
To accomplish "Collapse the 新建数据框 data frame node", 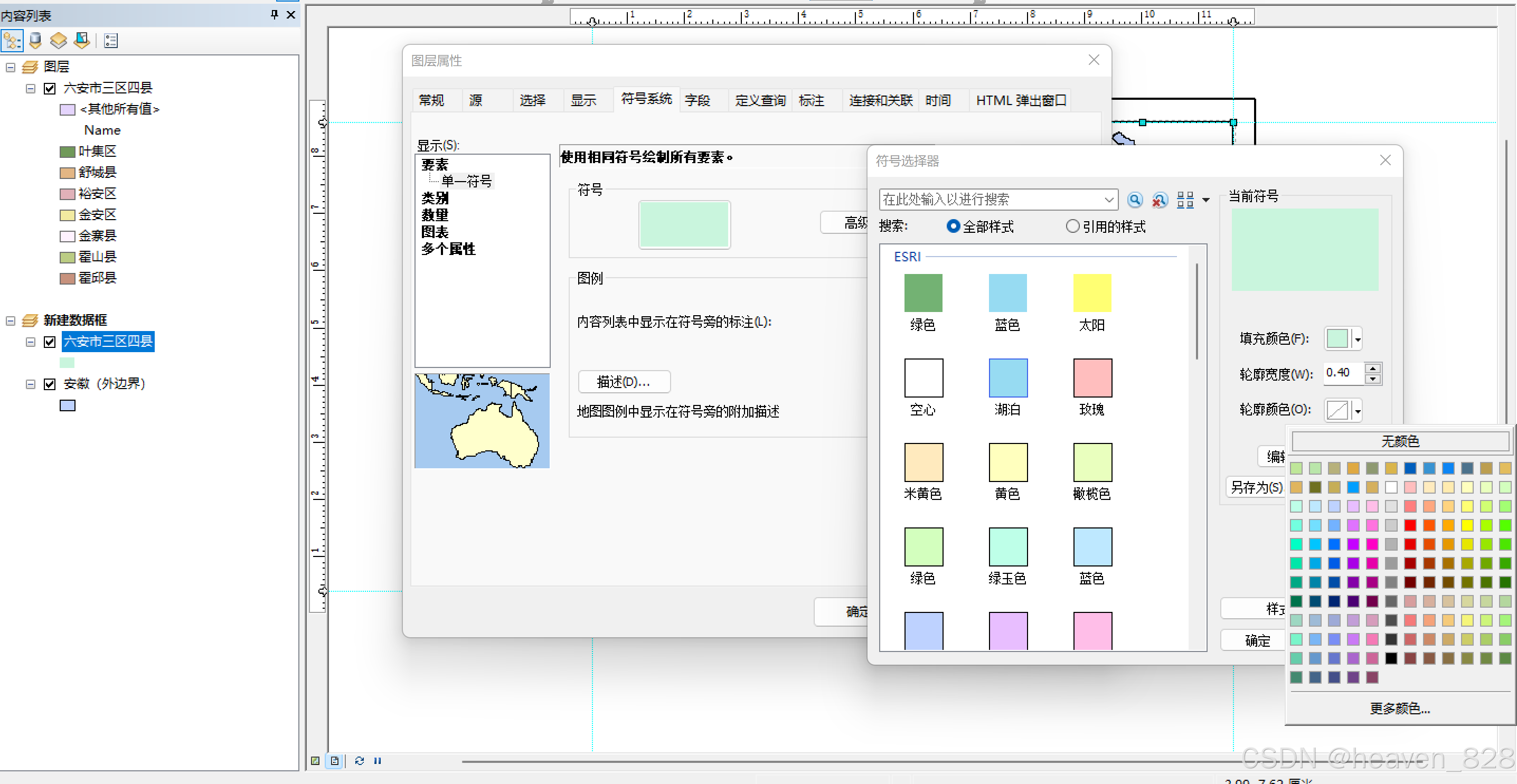I will pos(11,320).
